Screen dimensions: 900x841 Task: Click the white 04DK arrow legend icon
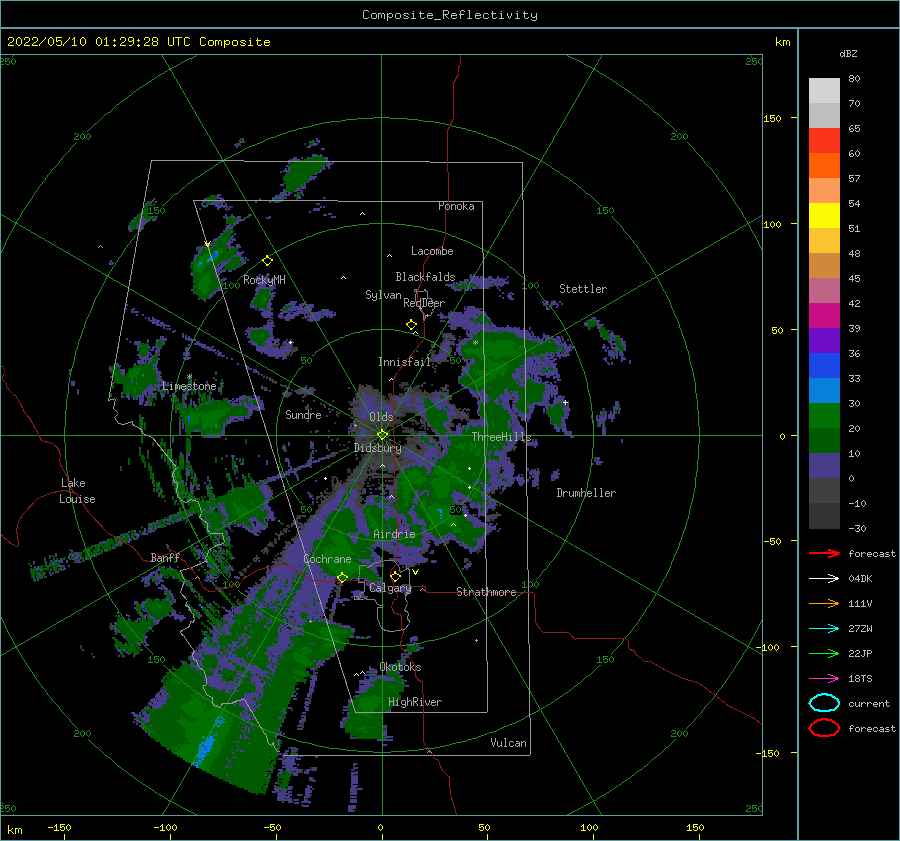click(824, 579)
